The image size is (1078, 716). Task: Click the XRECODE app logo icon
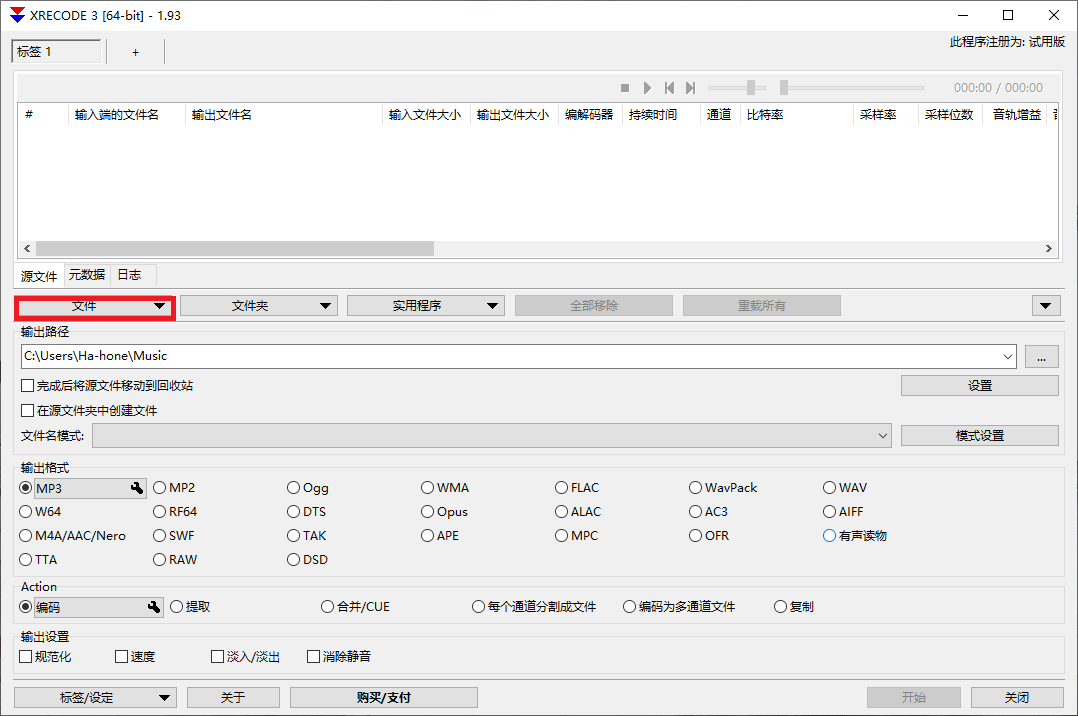[17, 15]
